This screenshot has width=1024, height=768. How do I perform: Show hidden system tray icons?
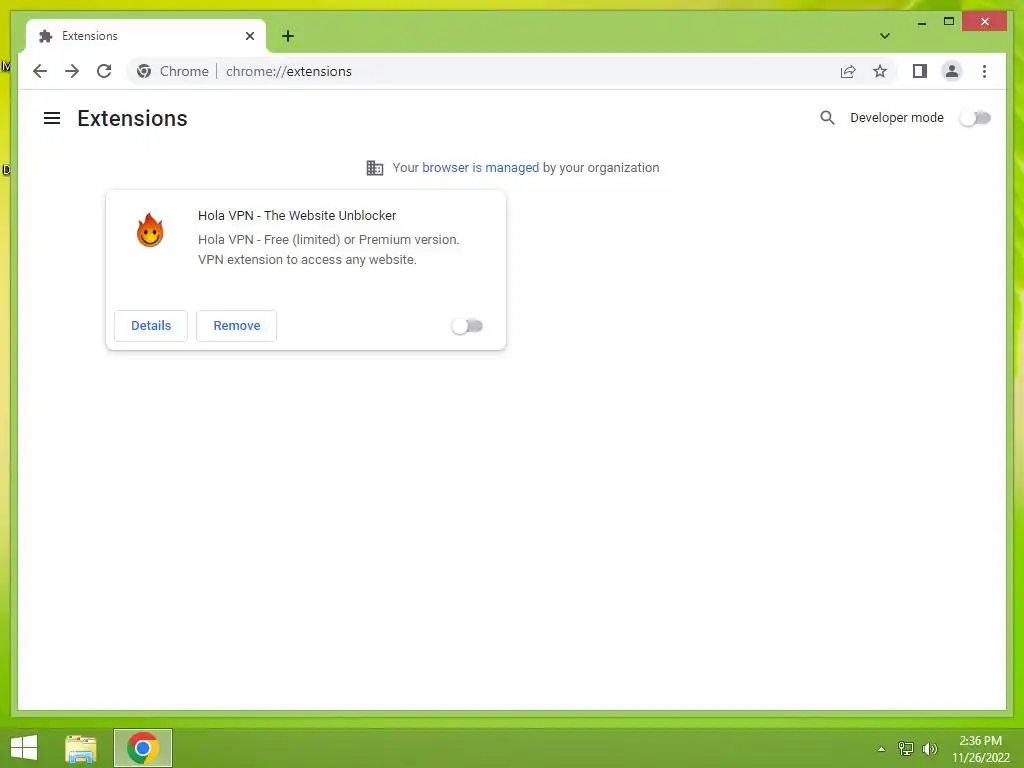[x=881, y=749]
